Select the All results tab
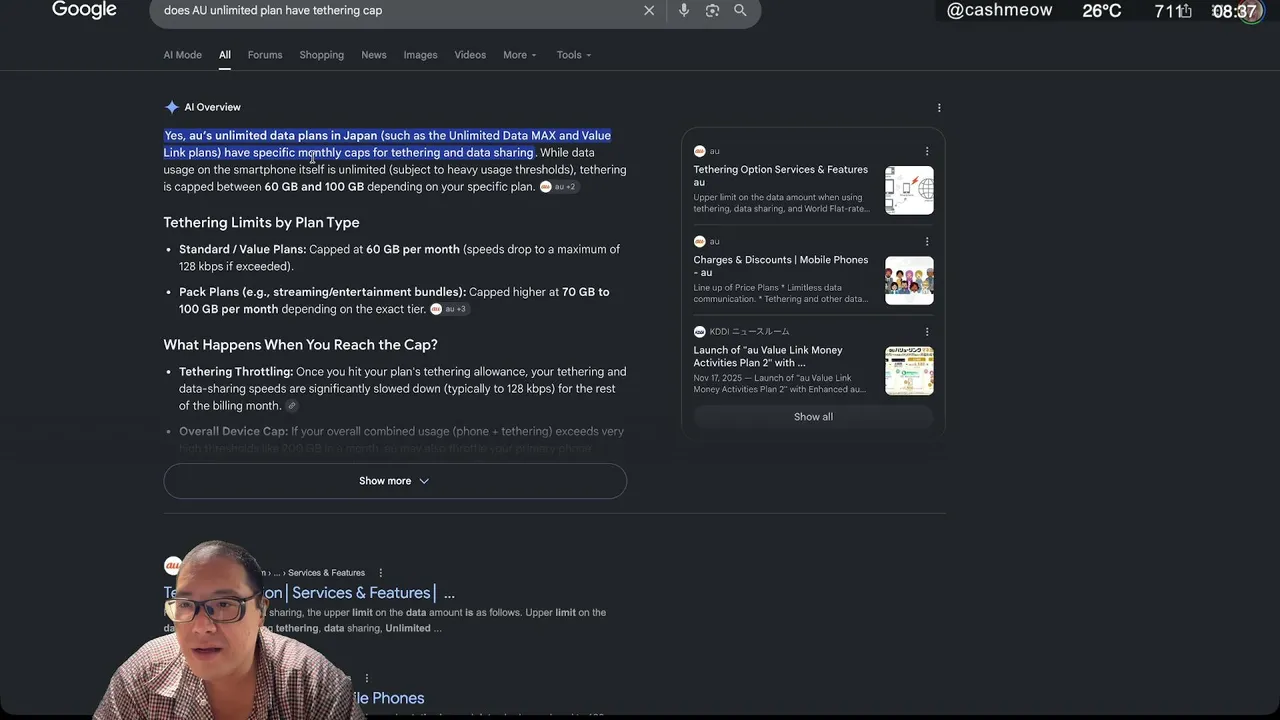 (x=225, y=55)
